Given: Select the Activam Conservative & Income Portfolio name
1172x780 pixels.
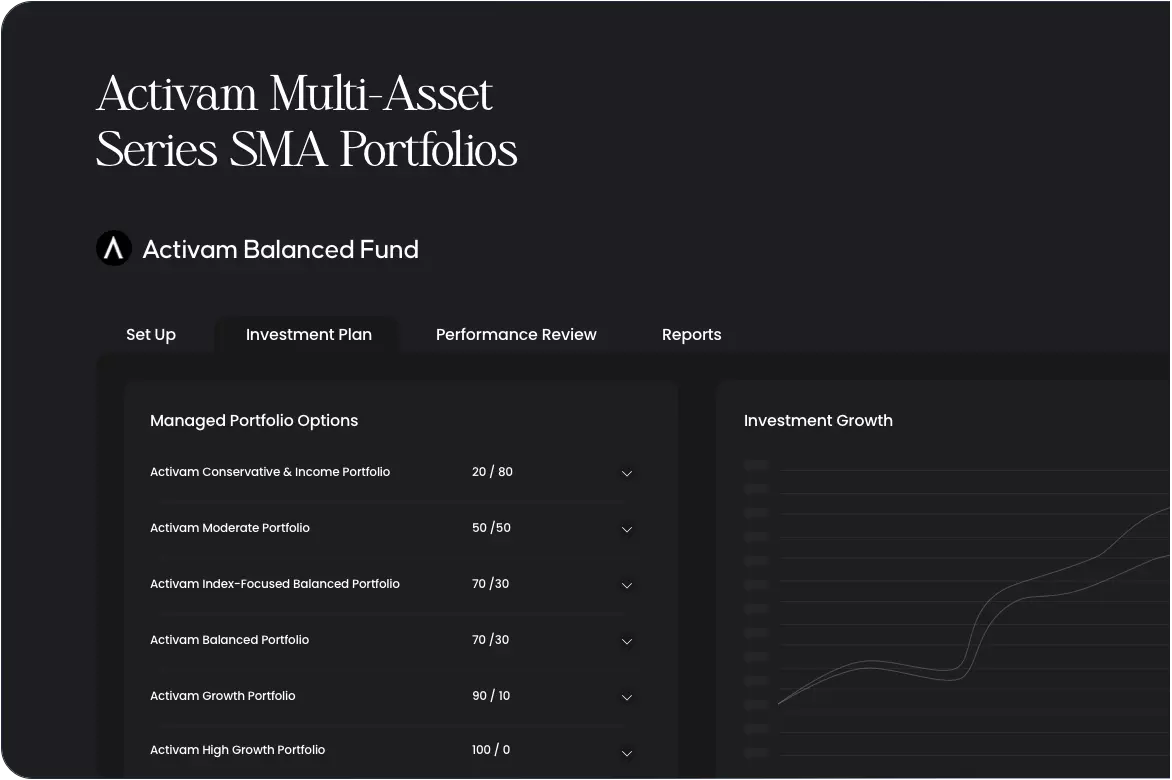Looking at the screenshot, I should tap(270, 471).
